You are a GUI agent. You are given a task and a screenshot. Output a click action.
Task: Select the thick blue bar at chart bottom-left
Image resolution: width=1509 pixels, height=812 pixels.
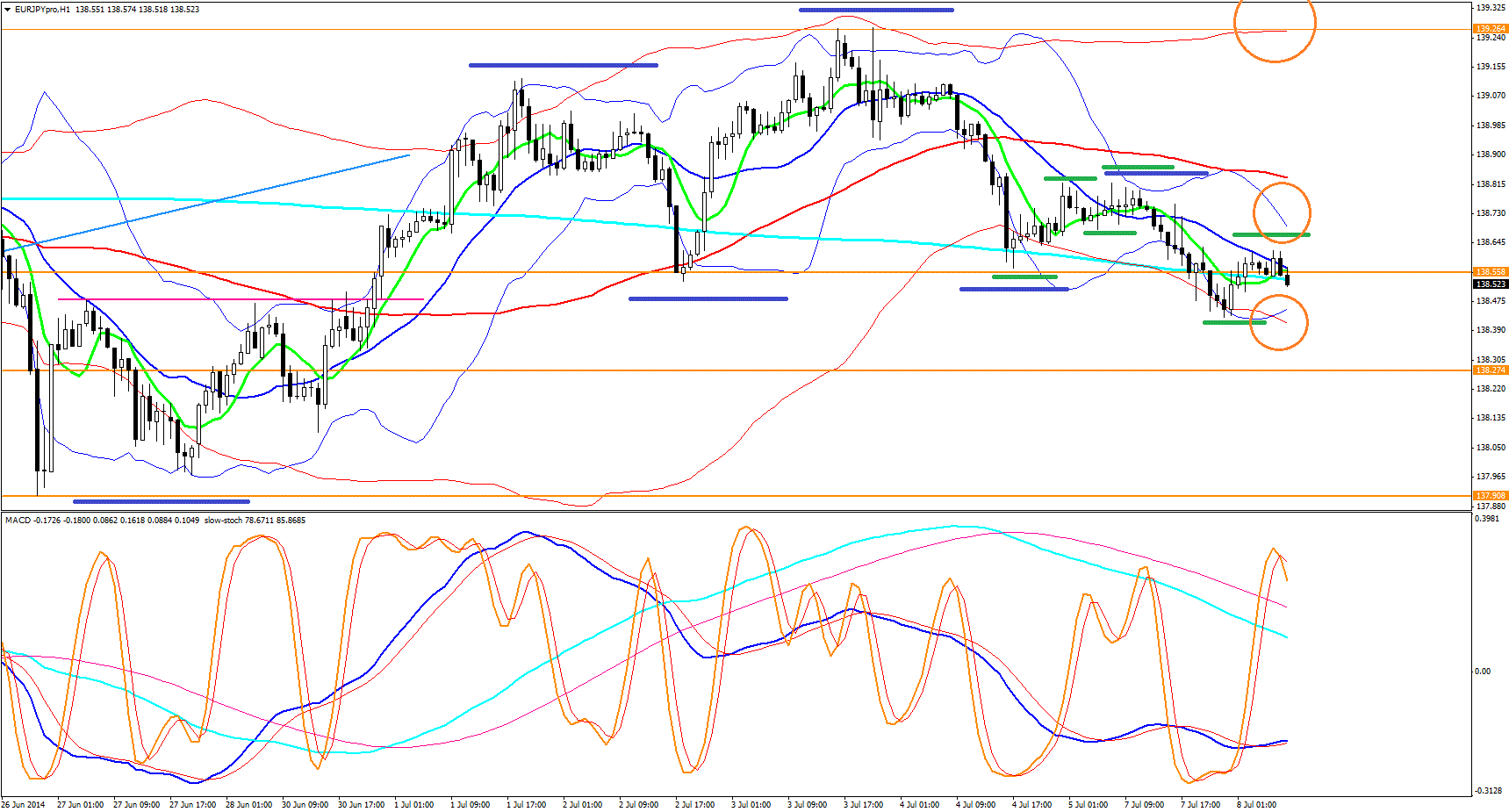[161, 501]
